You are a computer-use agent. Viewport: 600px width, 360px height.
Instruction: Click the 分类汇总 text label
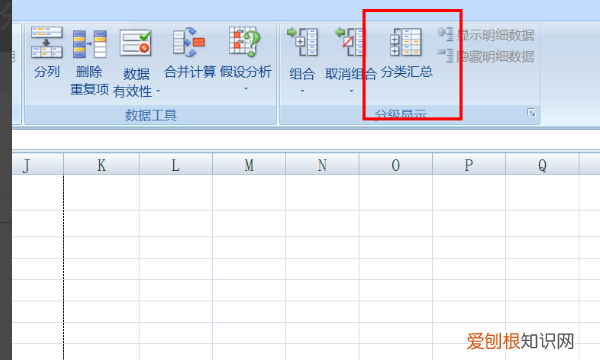point(406,72)
